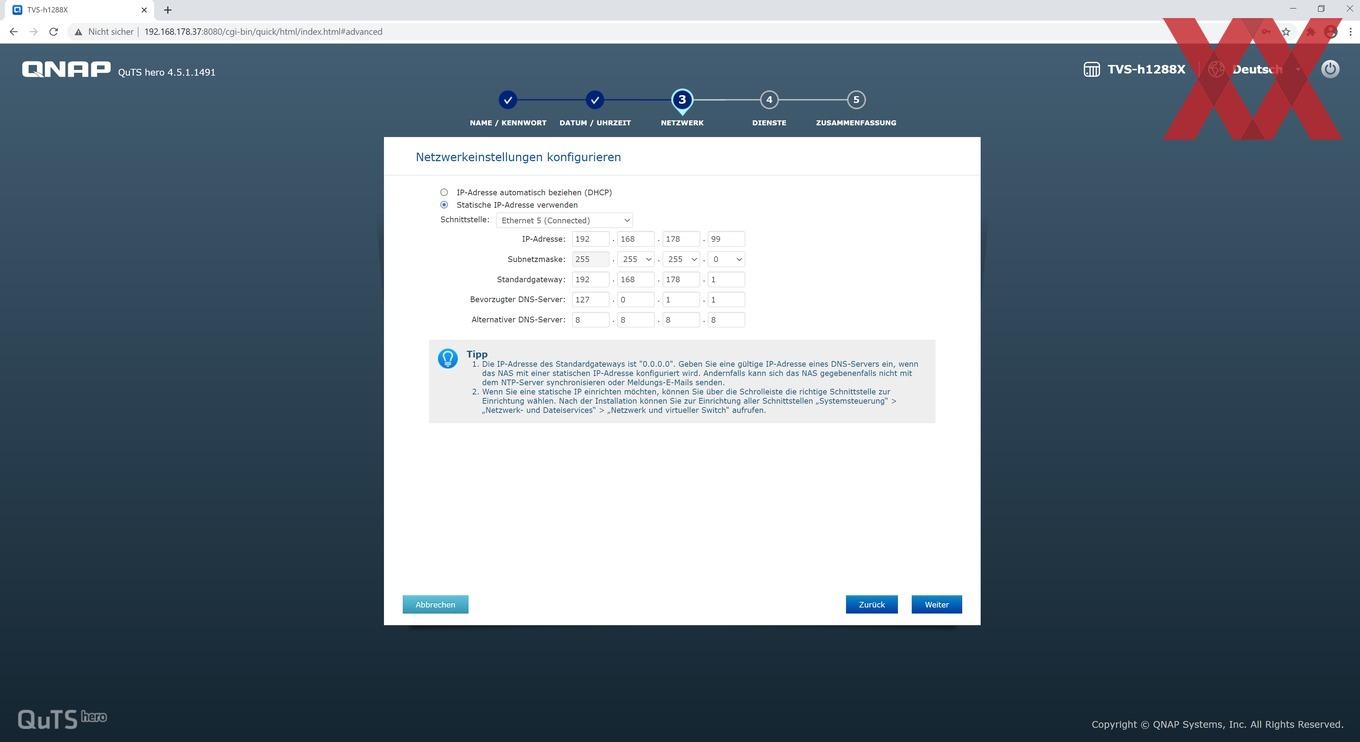The image size is (1360, 742).
Task: Open last Subnetzmaske octet dropdown showing 0
Action: (x=726, y=259)
